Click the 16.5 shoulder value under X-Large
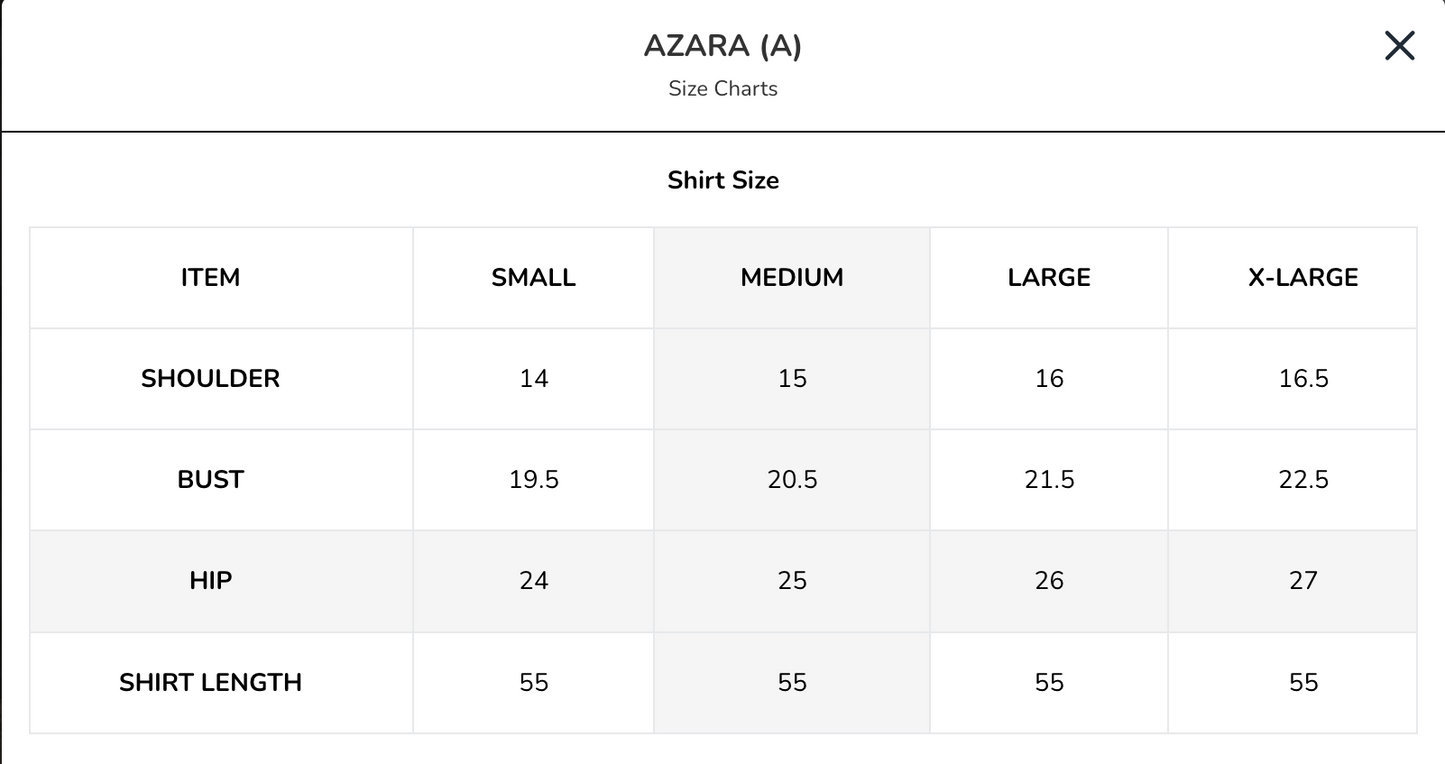Viewport: 1445px width, 764px height. [1303, 378]
